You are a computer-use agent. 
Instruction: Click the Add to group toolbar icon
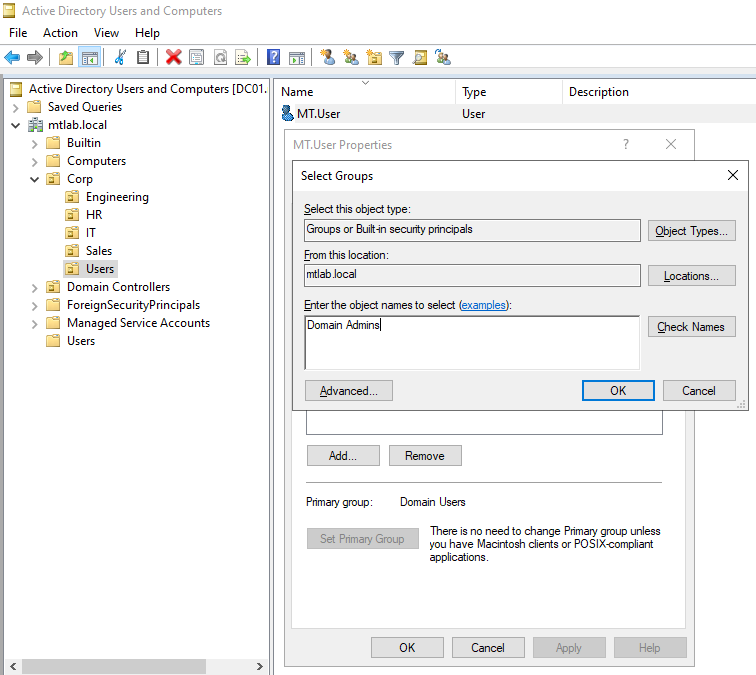pos(443,58)
